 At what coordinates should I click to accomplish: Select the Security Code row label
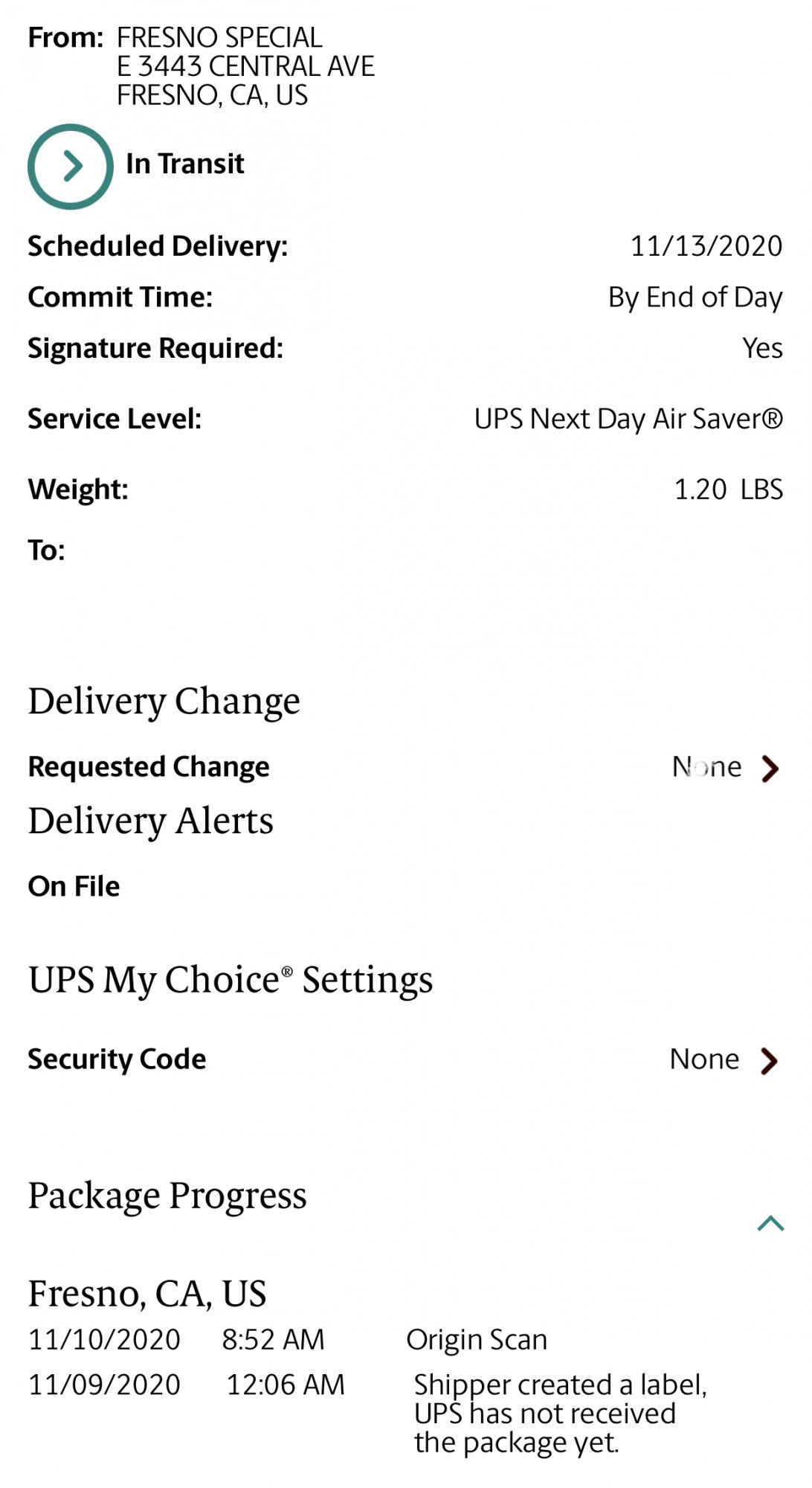click(117, 1059)
